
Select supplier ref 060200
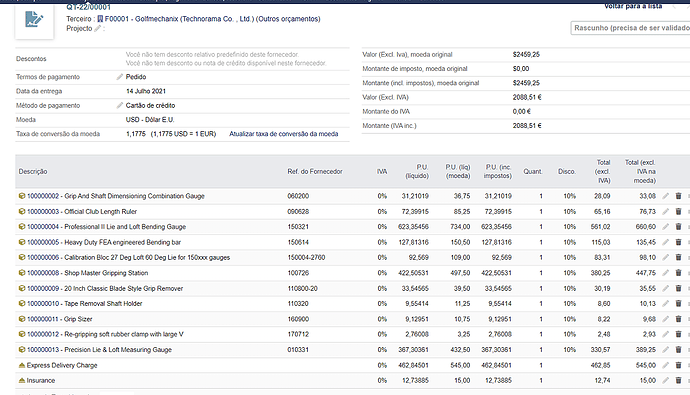coord(298,196)
